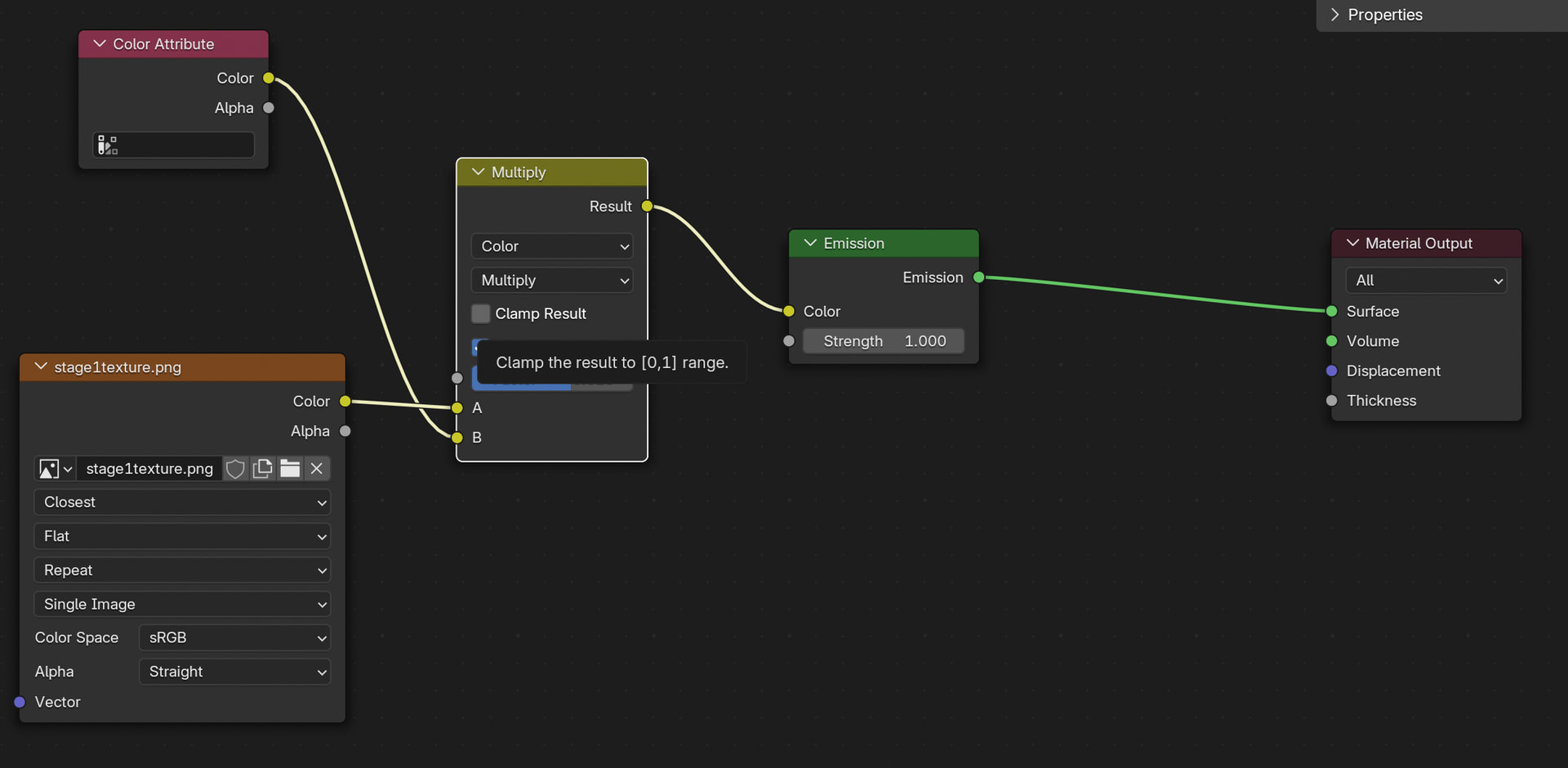Open the Closest interpolation dropdown
The width and height of the screenshot is (1568, 768).
tap(182, 502)
